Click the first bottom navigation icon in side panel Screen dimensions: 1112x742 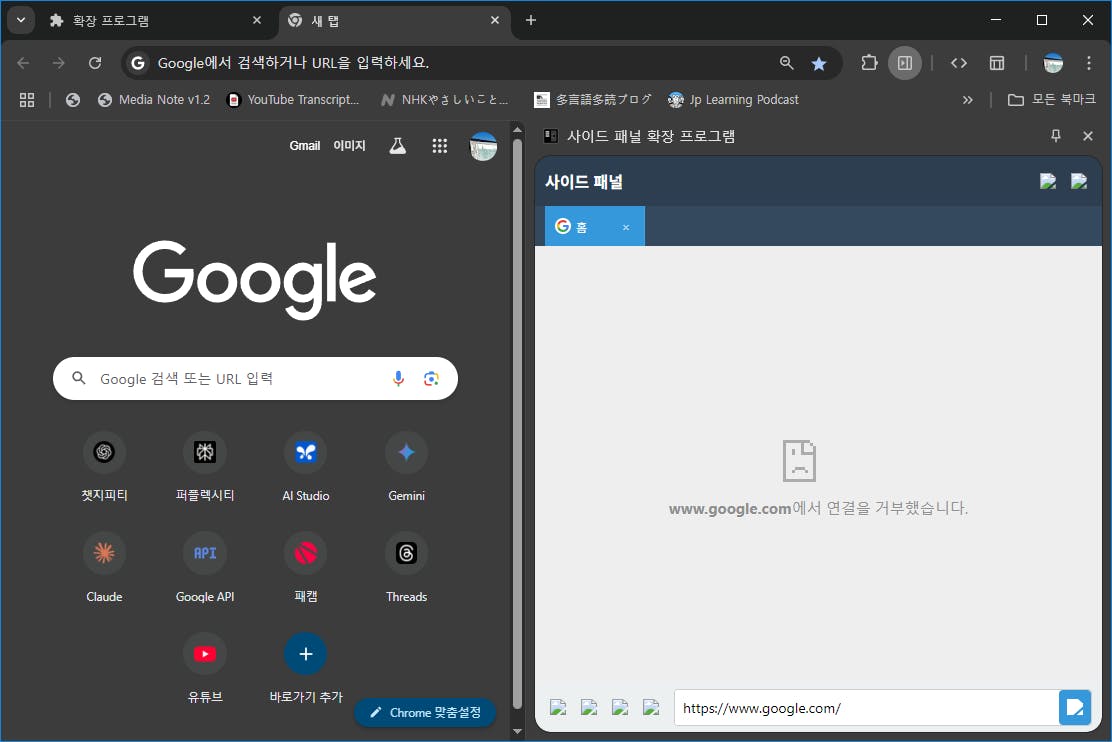click(558, 707)
